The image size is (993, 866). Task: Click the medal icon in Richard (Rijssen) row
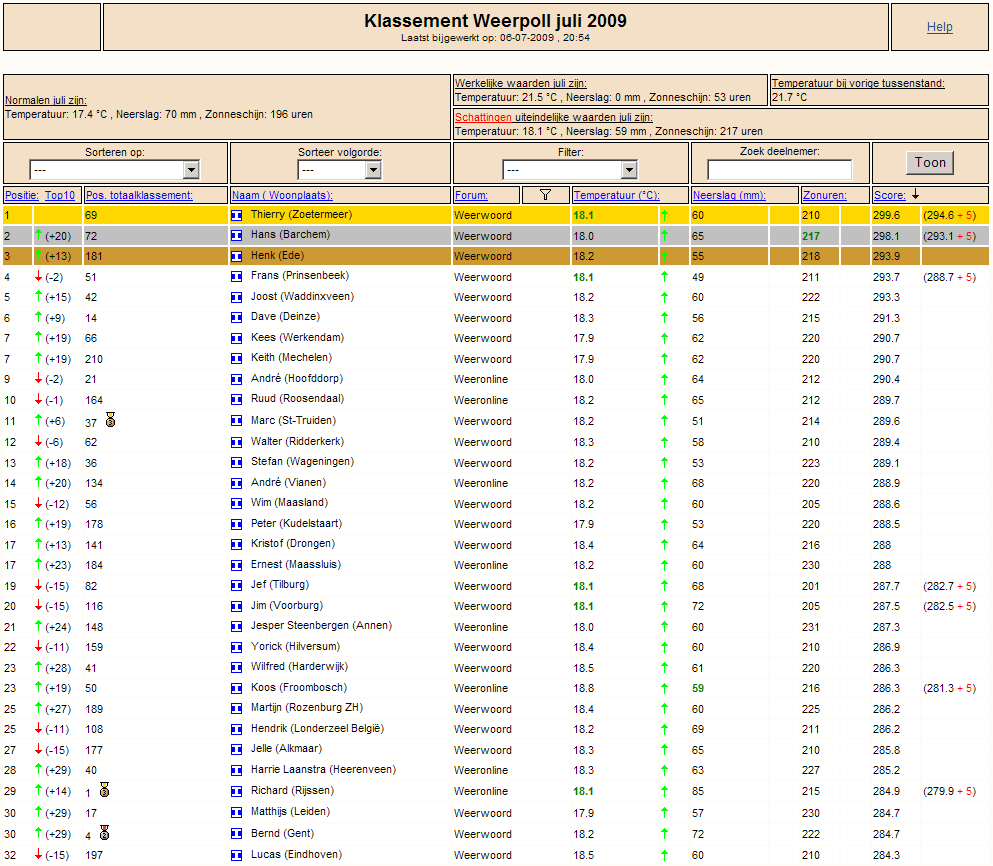pyautogui.click(x=104, y=790)
